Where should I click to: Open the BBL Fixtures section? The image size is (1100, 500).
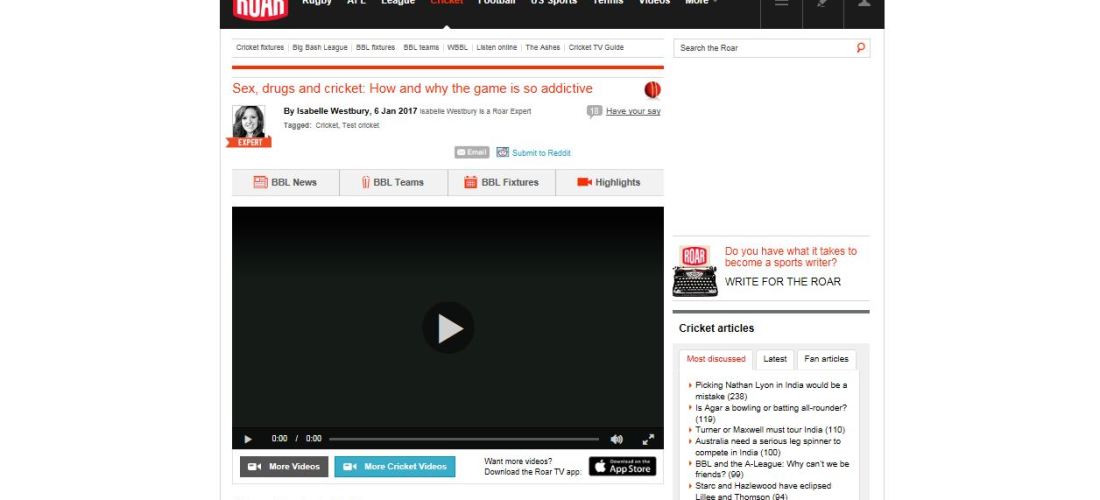click(x=501, y=182)
